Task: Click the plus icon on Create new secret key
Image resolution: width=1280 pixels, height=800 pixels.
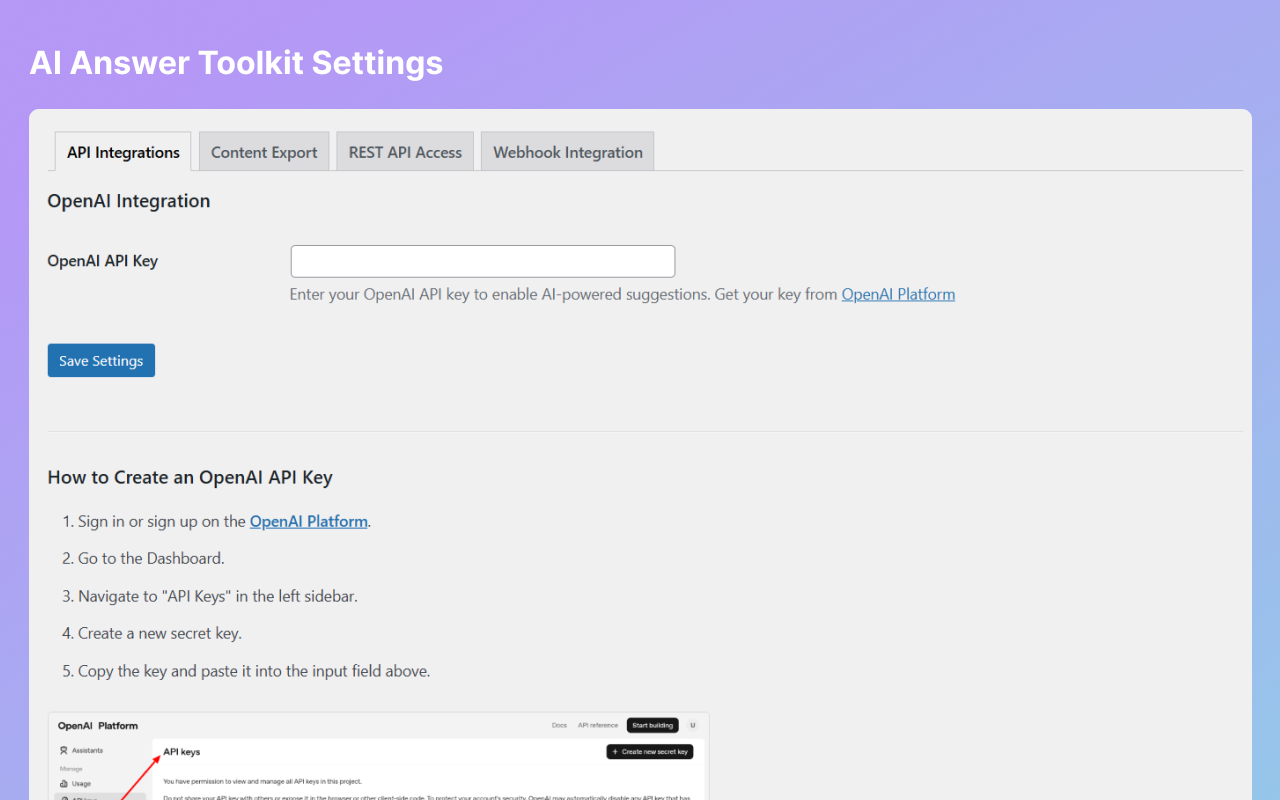Action: pyautogui.click(x=615, y=752)
